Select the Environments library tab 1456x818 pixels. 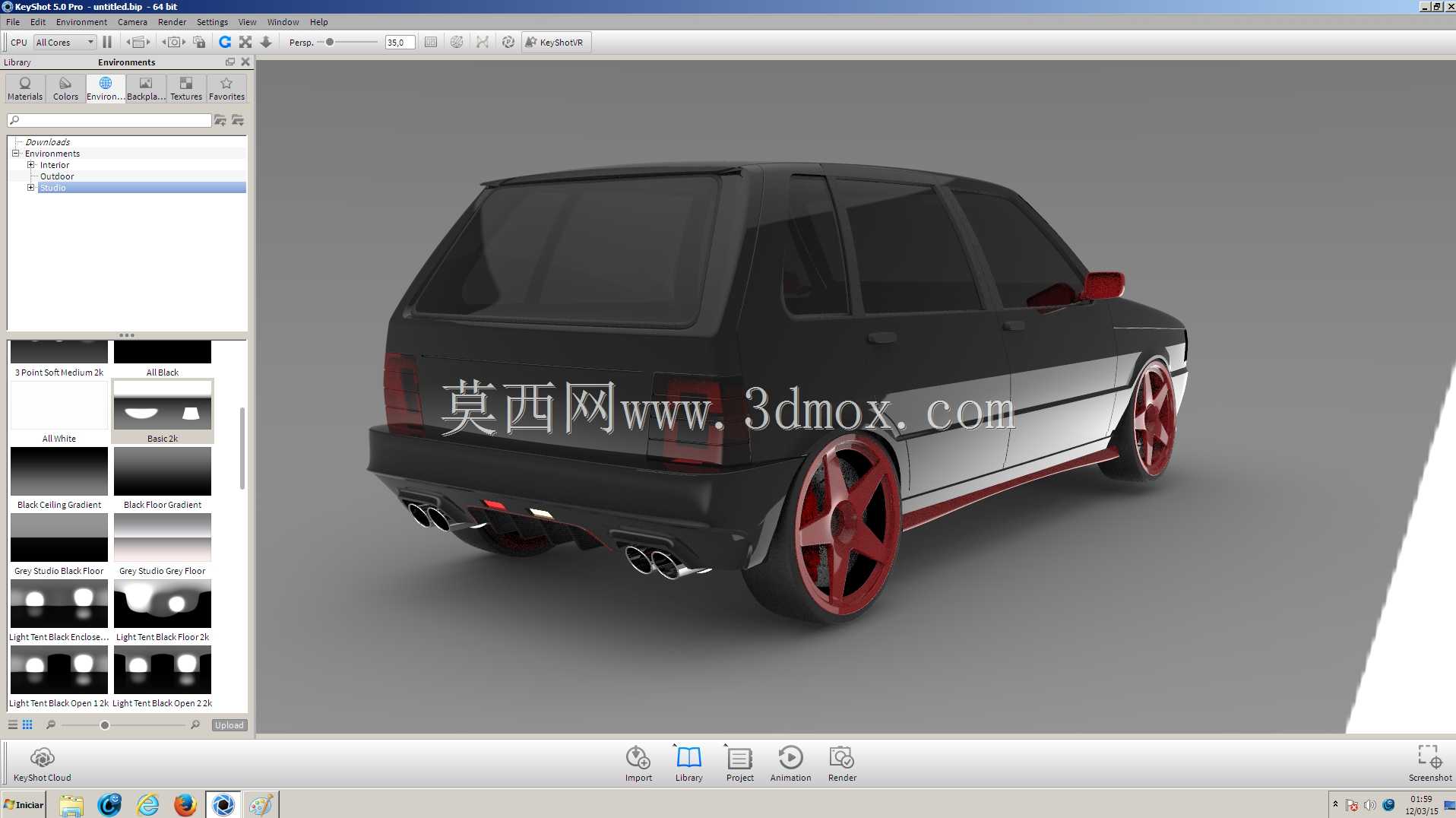point(106,88)
